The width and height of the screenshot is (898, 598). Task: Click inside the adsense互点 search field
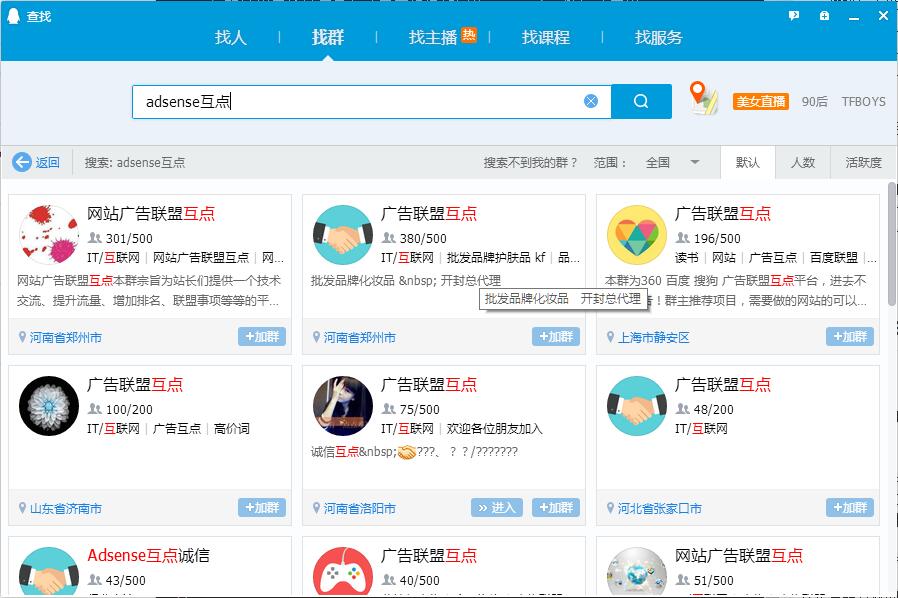coord(350,101)
